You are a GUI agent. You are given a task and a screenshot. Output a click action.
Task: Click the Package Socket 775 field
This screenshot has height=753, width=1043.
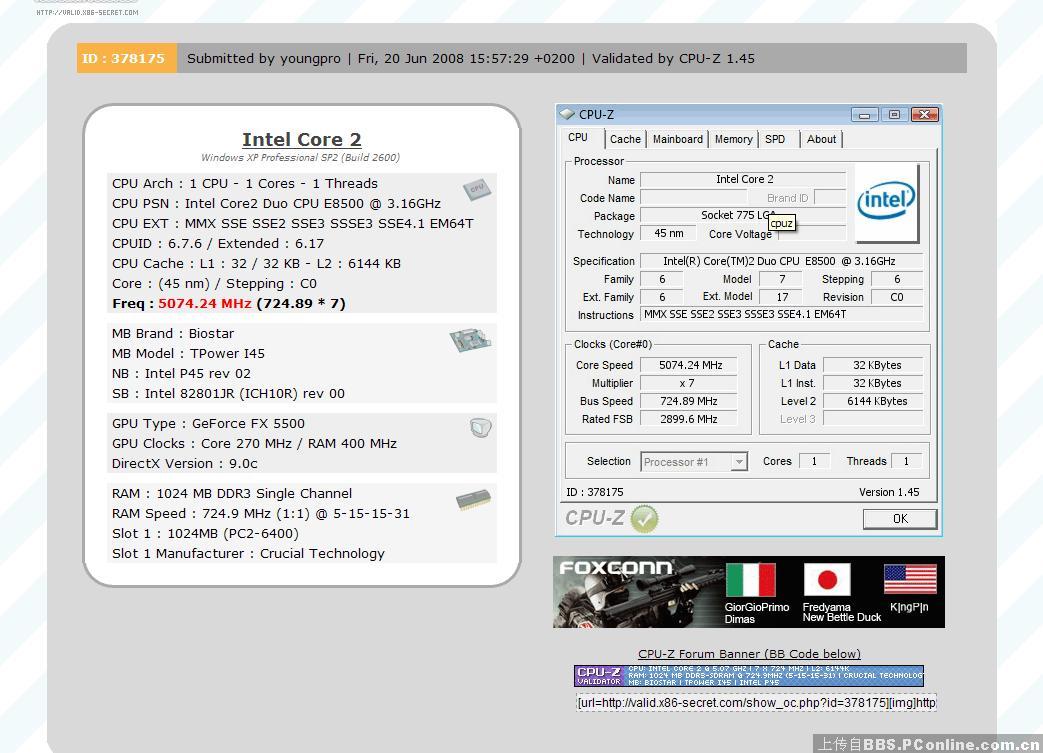point(743,216)
